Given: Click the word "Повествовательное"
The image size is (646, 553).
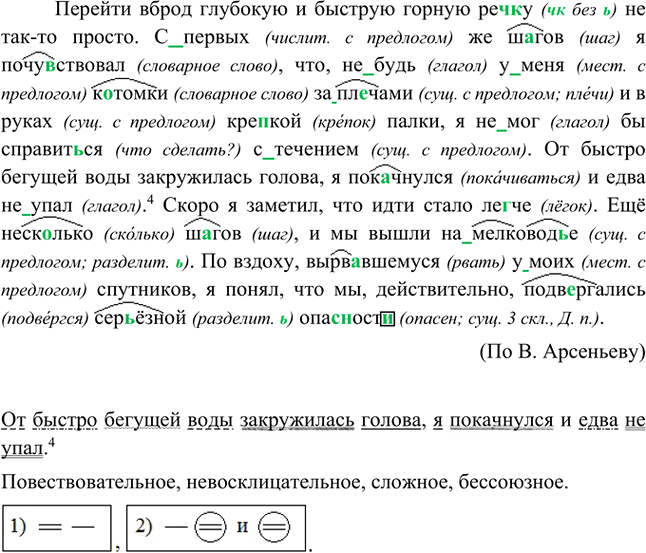Looking at the screenshot, I should (x=91, y=482).
